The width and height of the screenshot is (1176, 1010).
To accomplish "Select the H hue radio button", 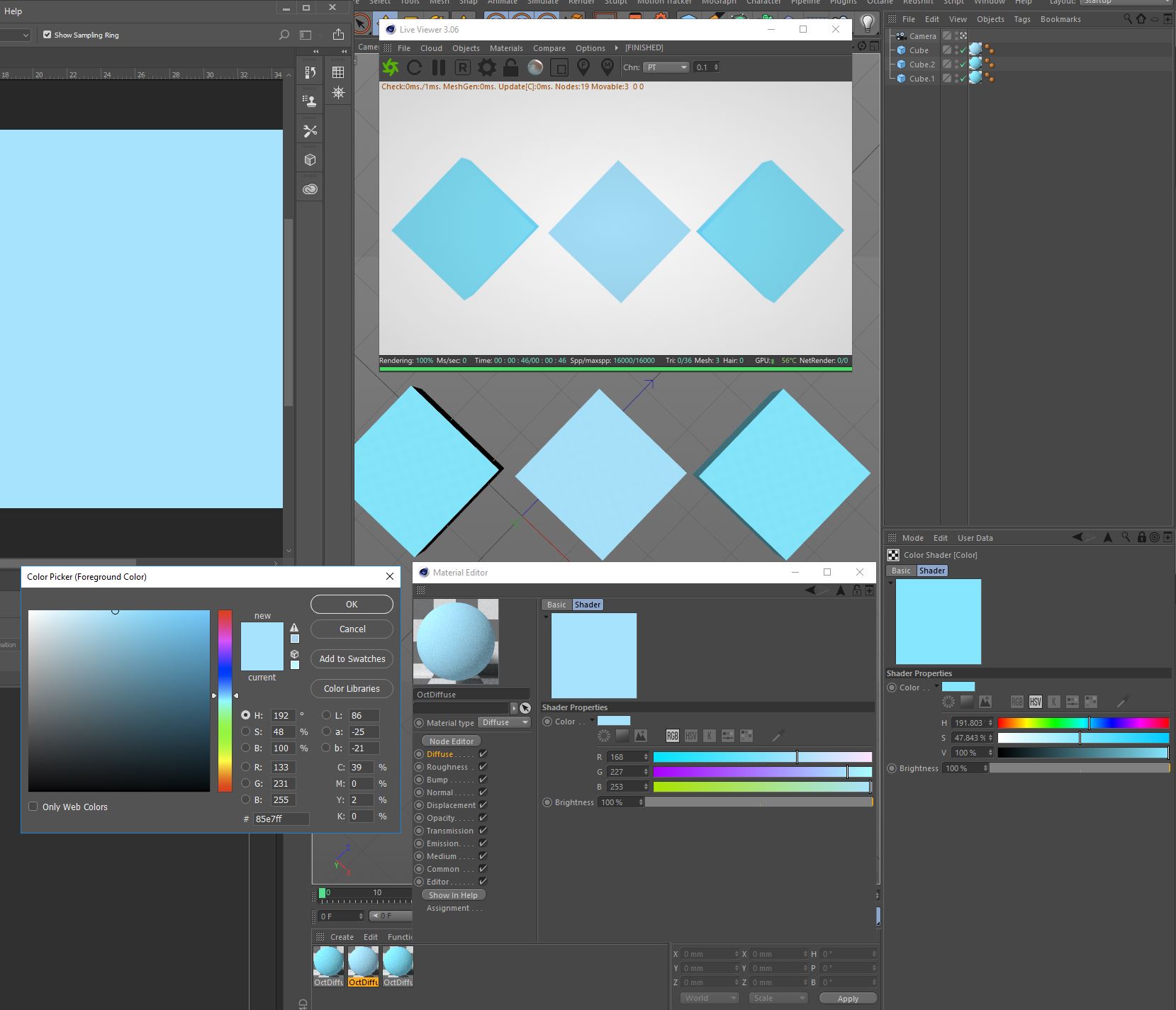I will point(245,715).
